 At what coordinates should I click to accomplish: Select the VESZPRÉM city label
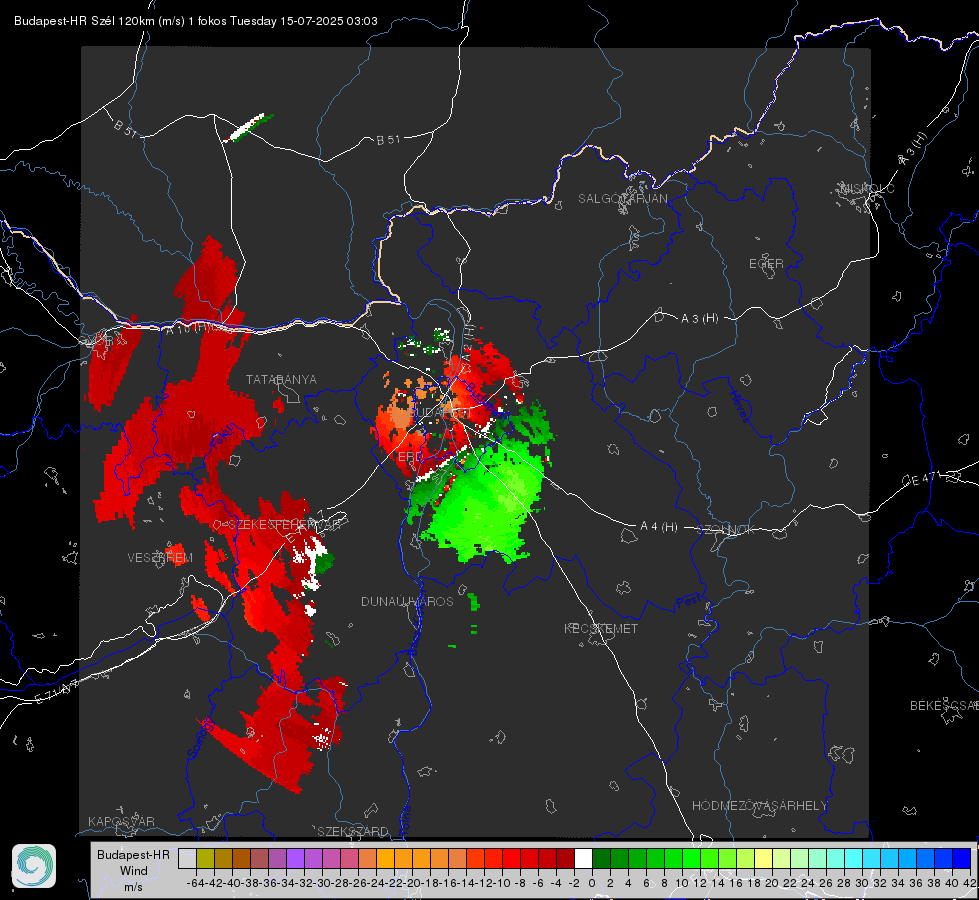coord(160,557)
